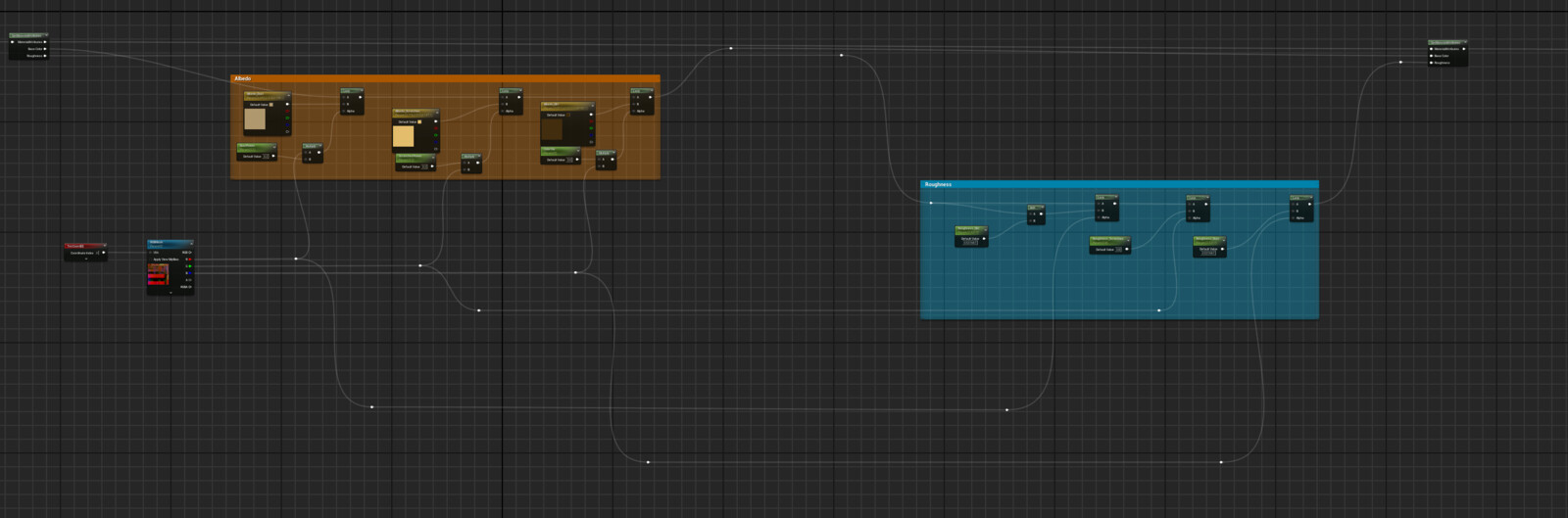Select the Multiply node beside the first scalar parameter

pyautogui.click(x=313, y=153)
